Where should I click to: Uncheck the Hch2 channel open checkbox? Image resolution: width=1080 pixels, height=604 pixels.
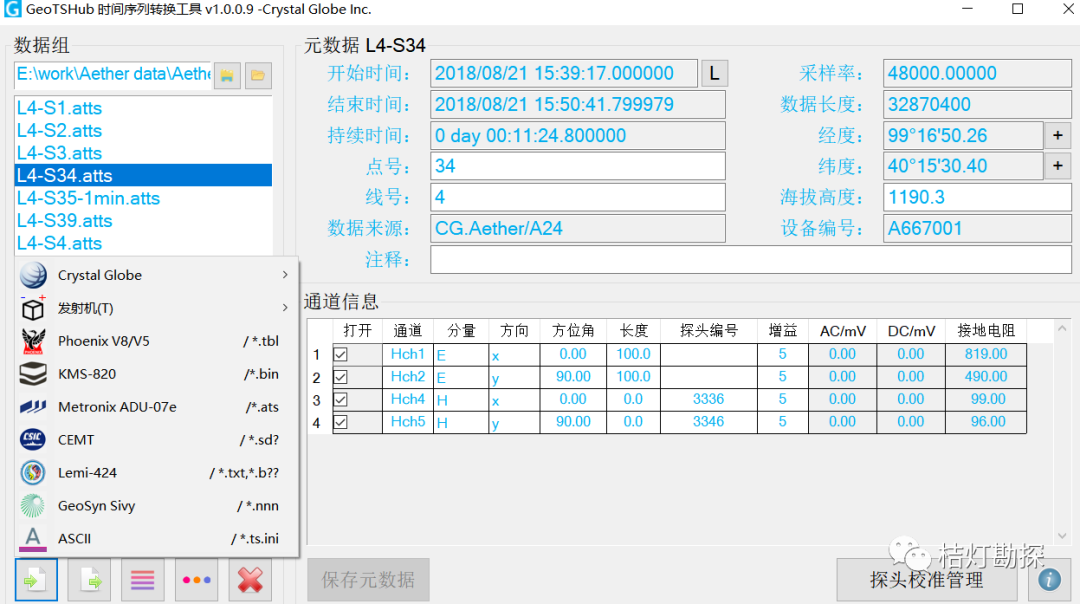[x=340, y=377]
